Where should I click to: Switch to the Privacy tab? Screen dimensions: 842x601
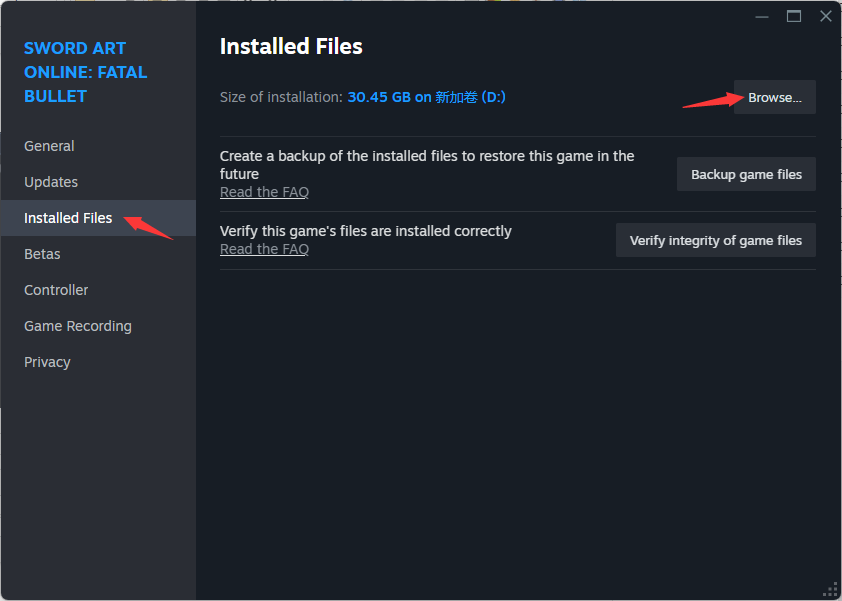coord(47,362)
